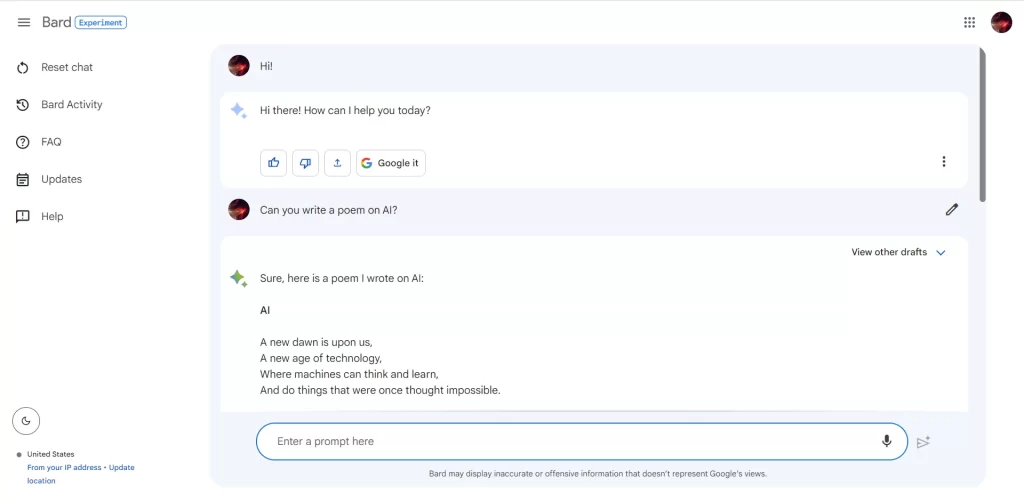Click the chat vertical scrollbar
This screenshot has height=502, width=1024.
pos(982,124)
